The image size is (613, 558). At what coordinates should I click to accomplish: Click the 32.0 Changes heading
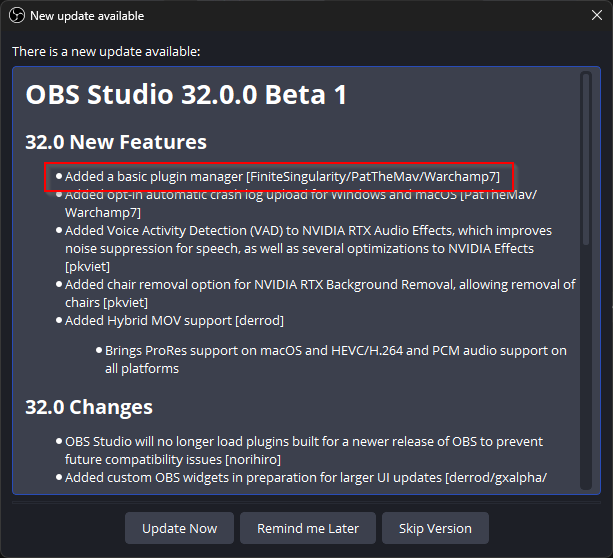coord(89,407)
